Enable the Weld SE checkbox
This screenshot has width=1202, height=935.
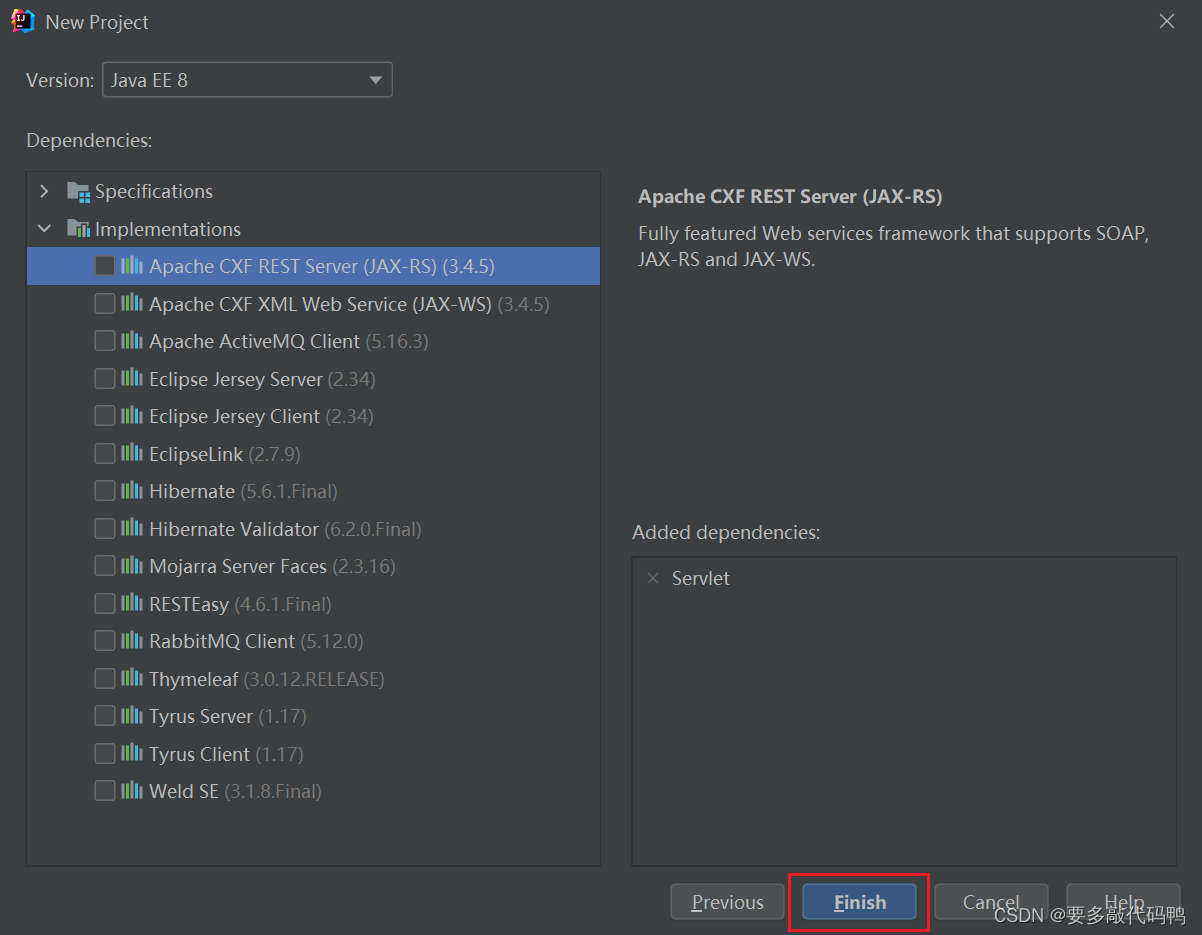tap(105, 791)
